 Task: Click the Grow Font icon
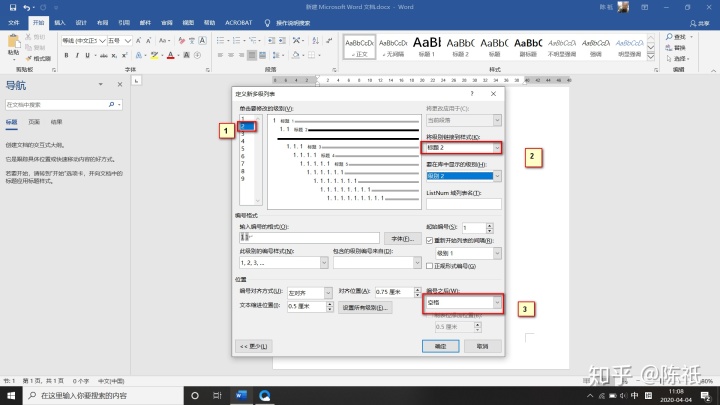tap(138, 41)
